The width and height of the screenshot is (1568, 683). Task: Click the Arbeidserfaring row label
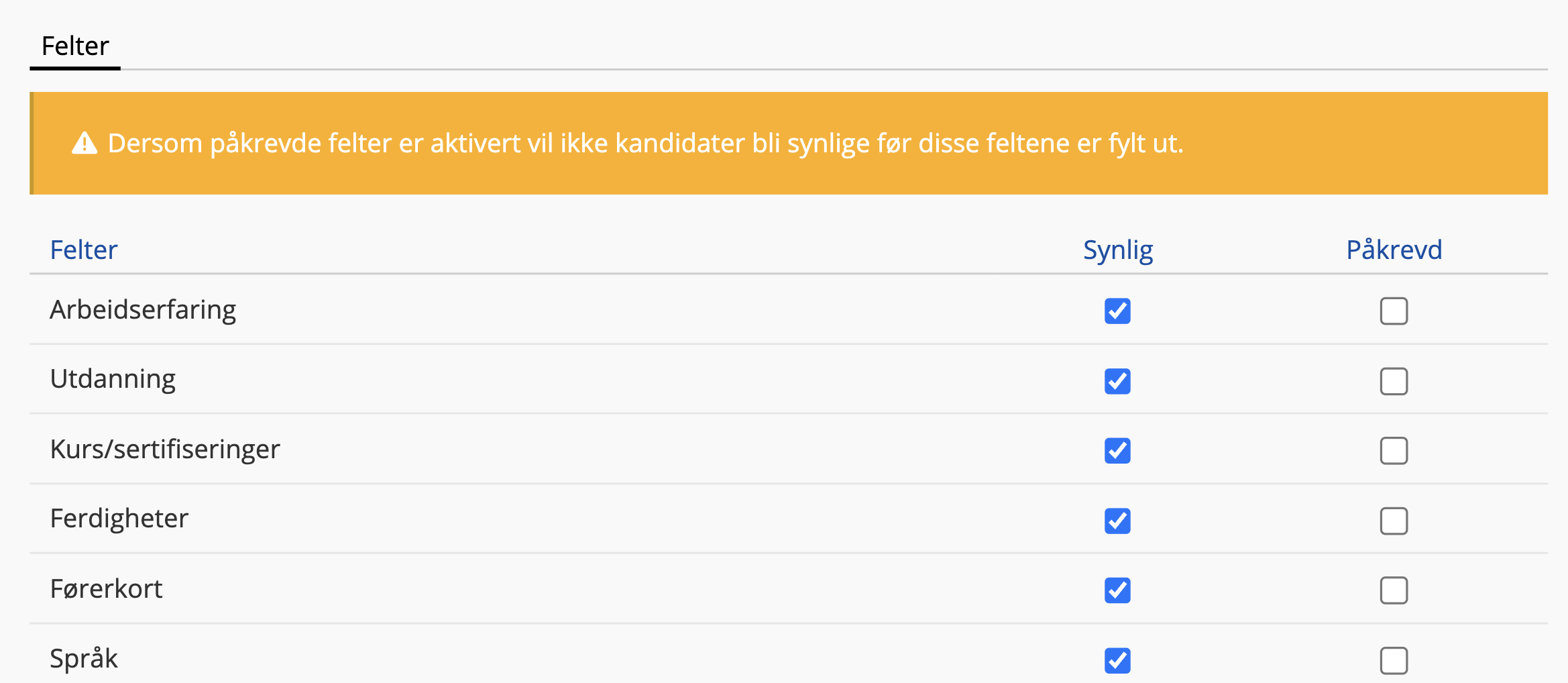(143, 310)
